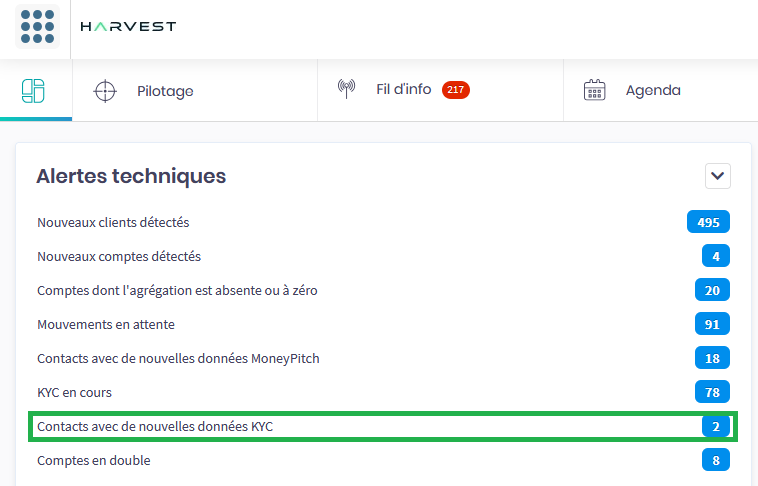758x486 pixels.
Task: Click the Pilotage crosshair icon
Action: (x=105, y=91)
